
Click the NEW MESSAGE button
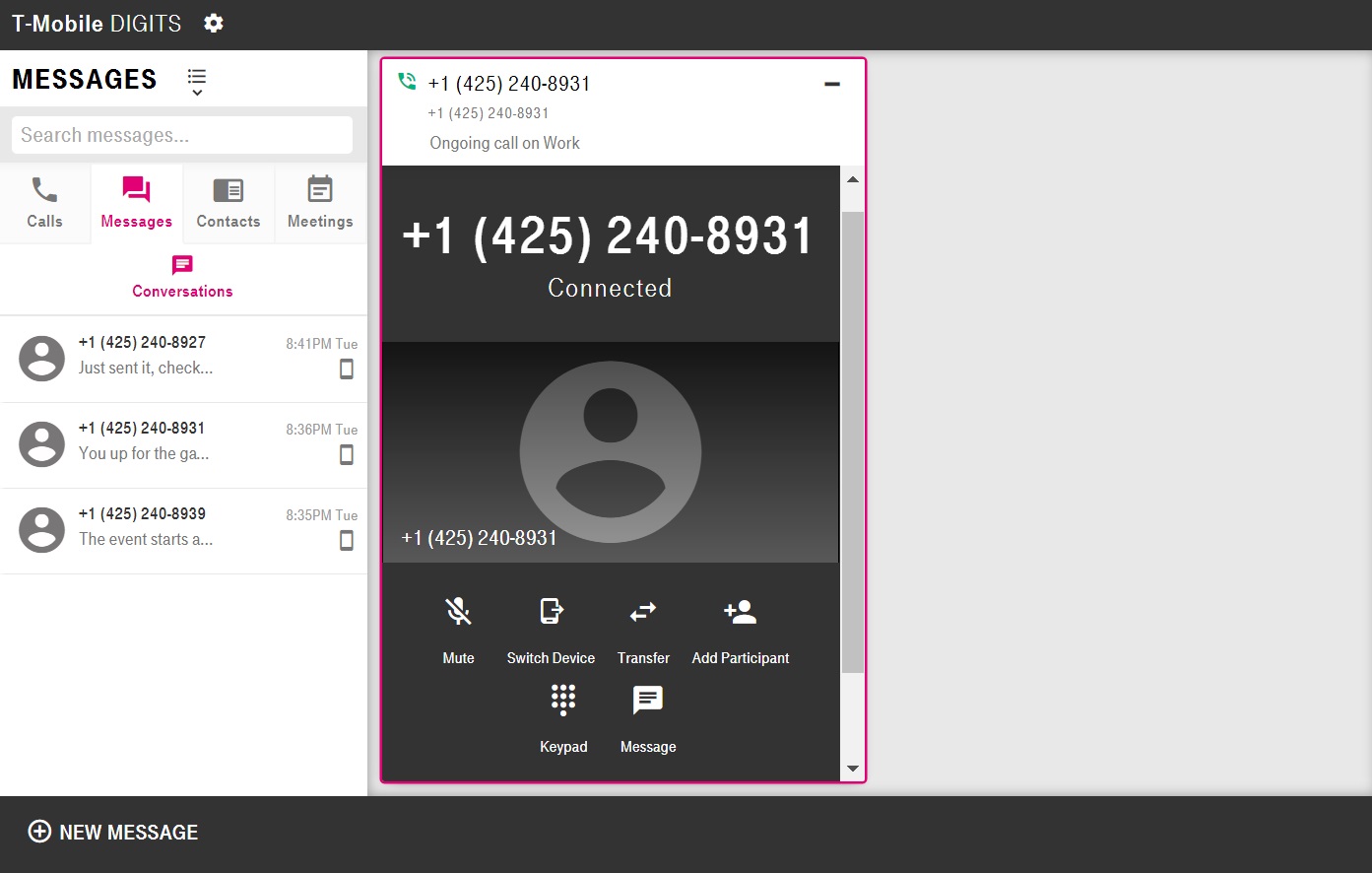point(114,833)
